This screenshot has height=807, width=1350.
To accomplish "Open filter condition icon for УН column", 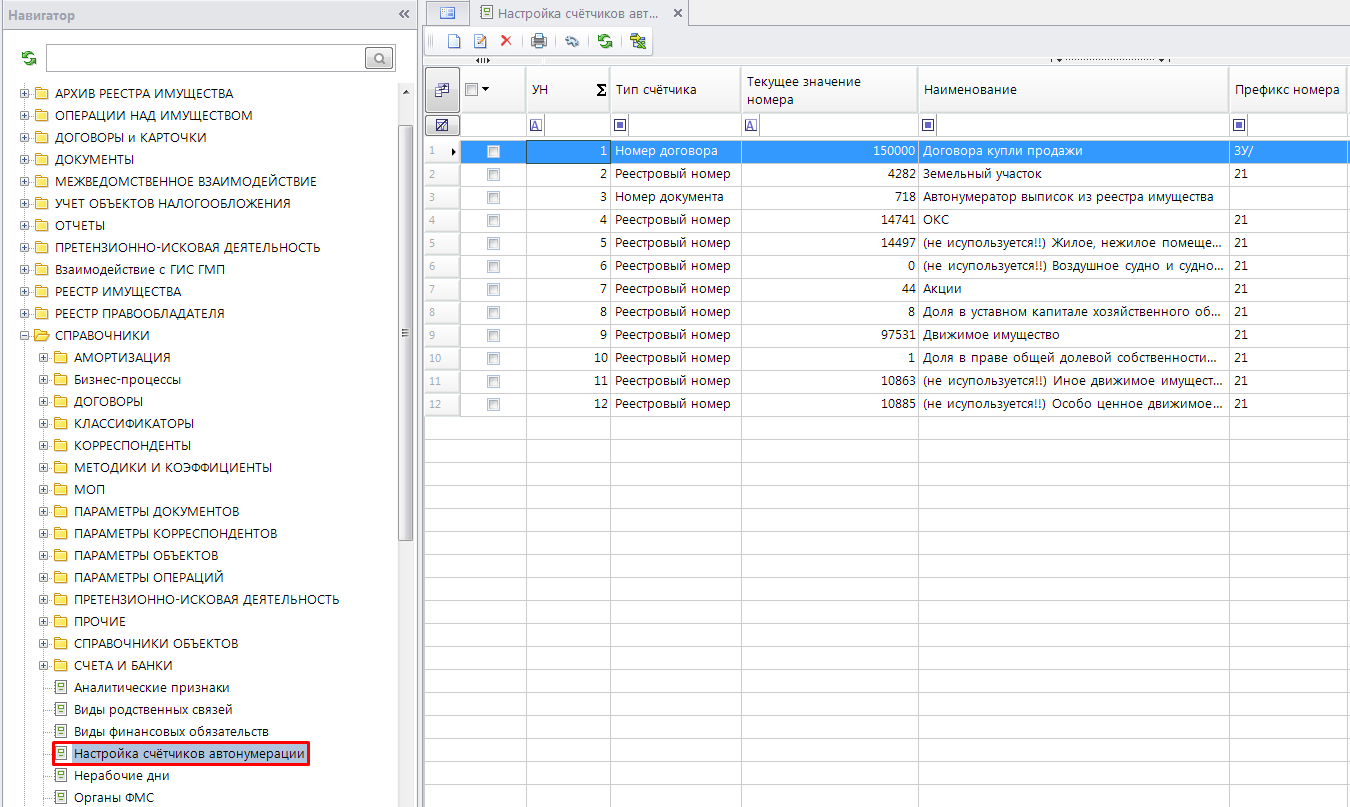I will (535, 125).
